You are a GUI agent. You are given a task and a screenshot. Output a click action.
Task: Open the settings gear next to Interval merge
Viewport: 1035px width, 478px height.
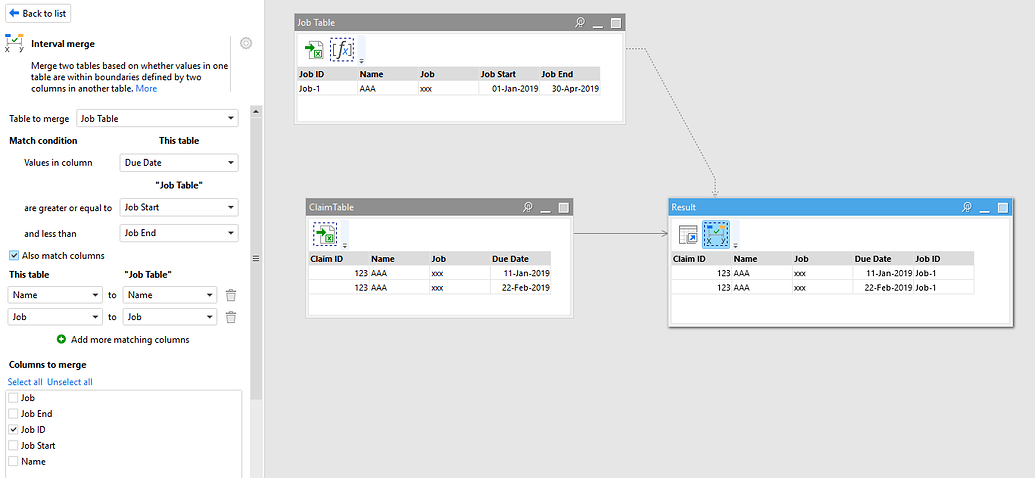(x=246, y=44)
